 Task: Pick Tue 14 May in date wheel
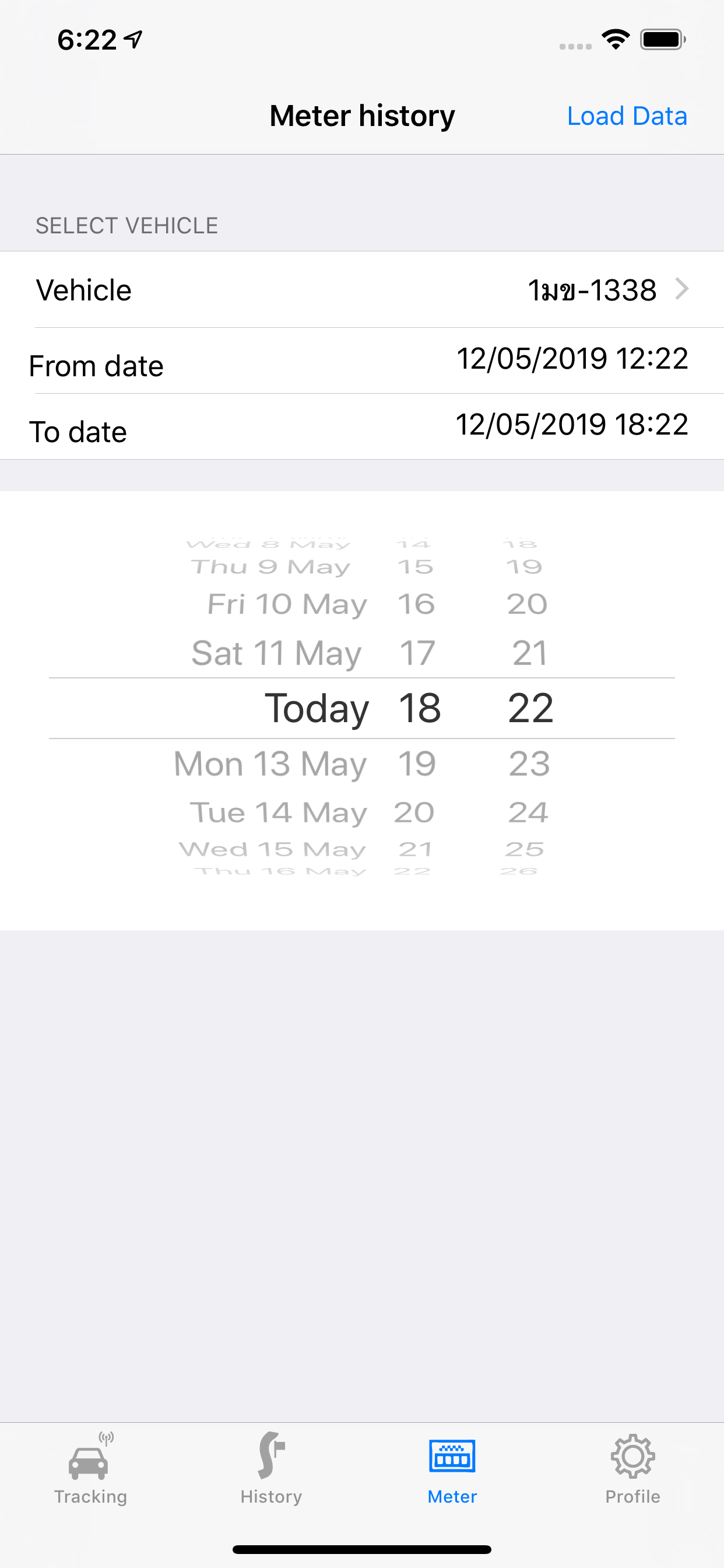click(279, 813)
